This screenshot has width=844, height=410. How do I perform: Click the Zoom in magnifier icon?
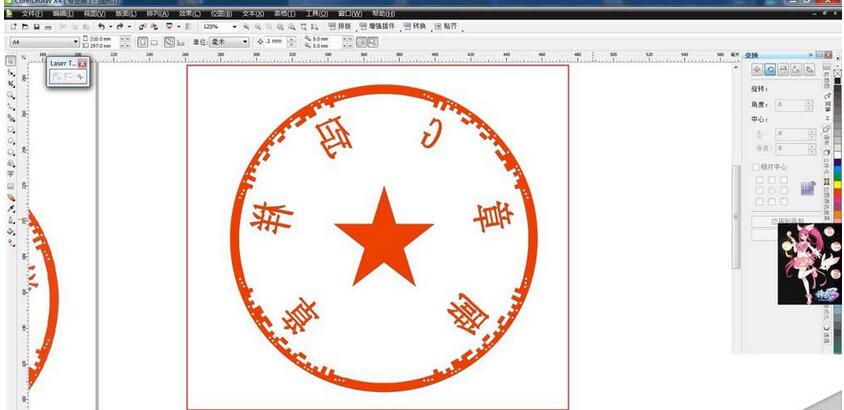(246, 26)
